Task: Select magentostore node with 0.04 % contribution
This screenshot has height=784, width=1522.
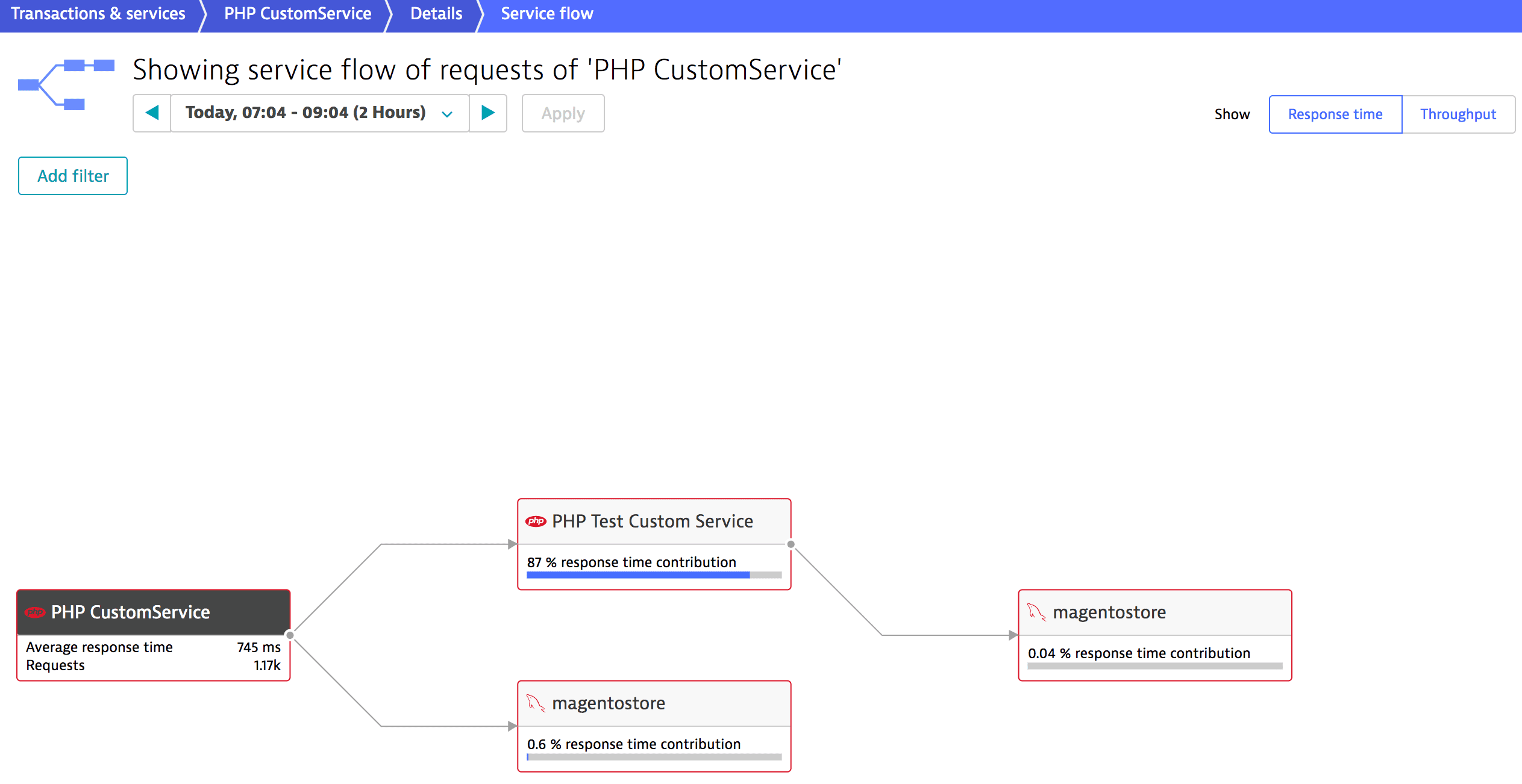Action: tap(1155, 635)
